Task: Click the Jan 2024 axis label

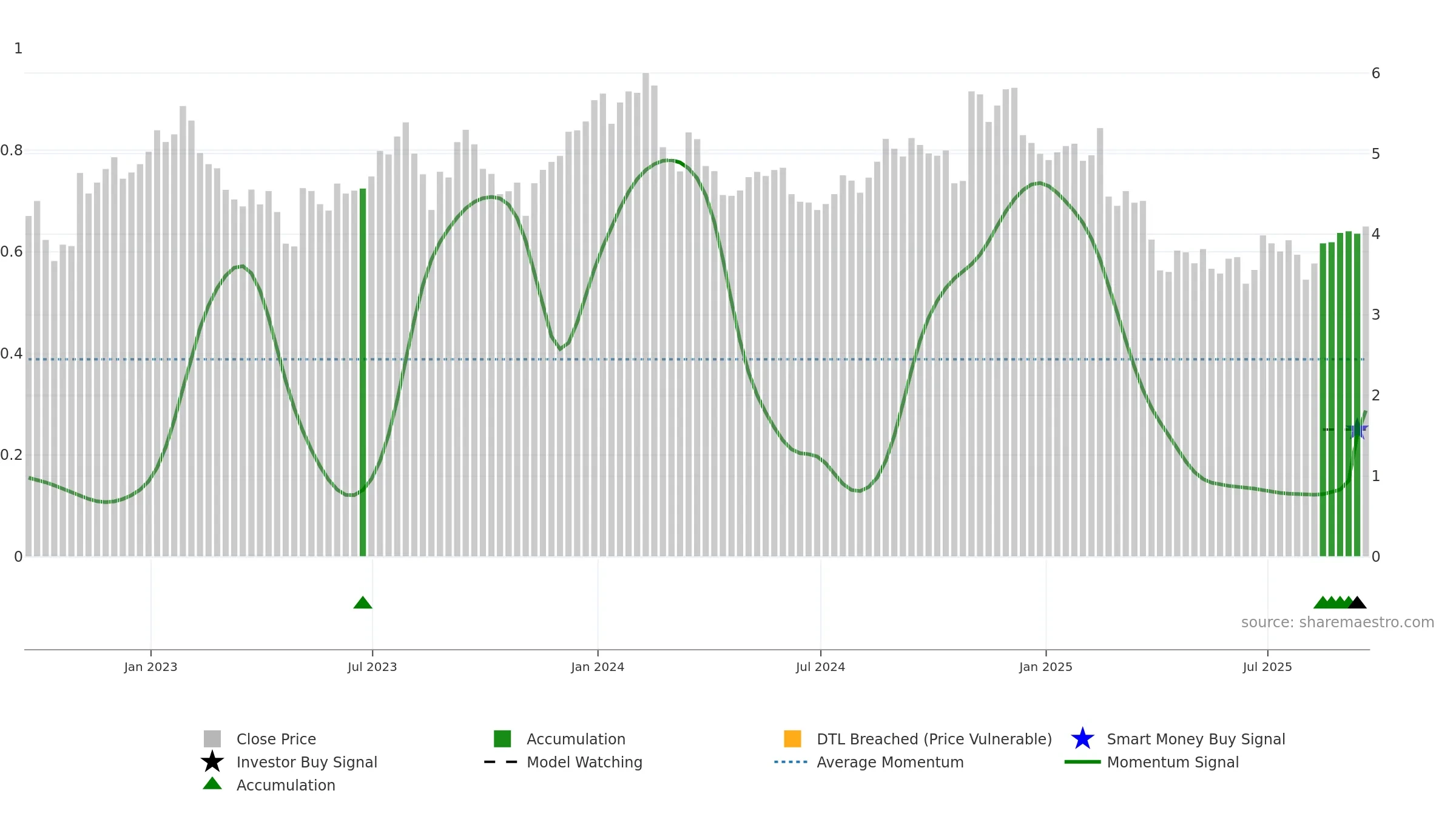Action: 598,667
